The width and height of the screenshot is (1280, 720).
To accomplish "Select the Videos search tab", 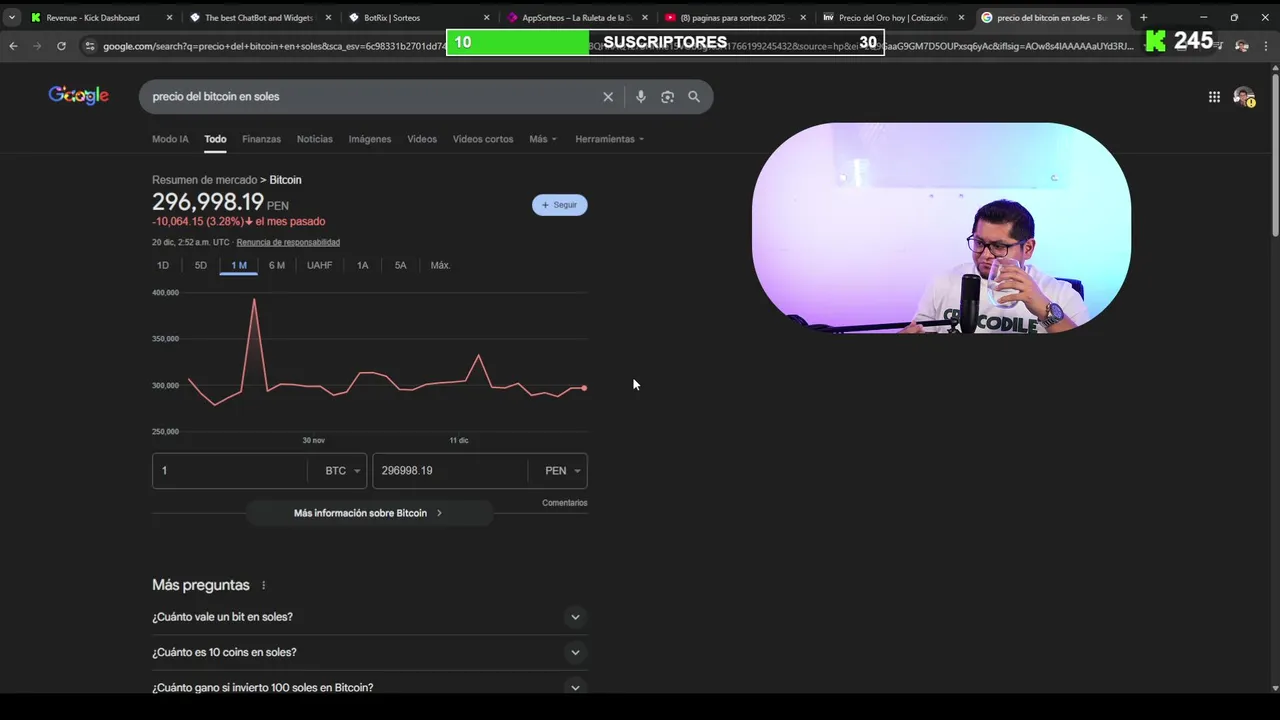I will 422,139.
